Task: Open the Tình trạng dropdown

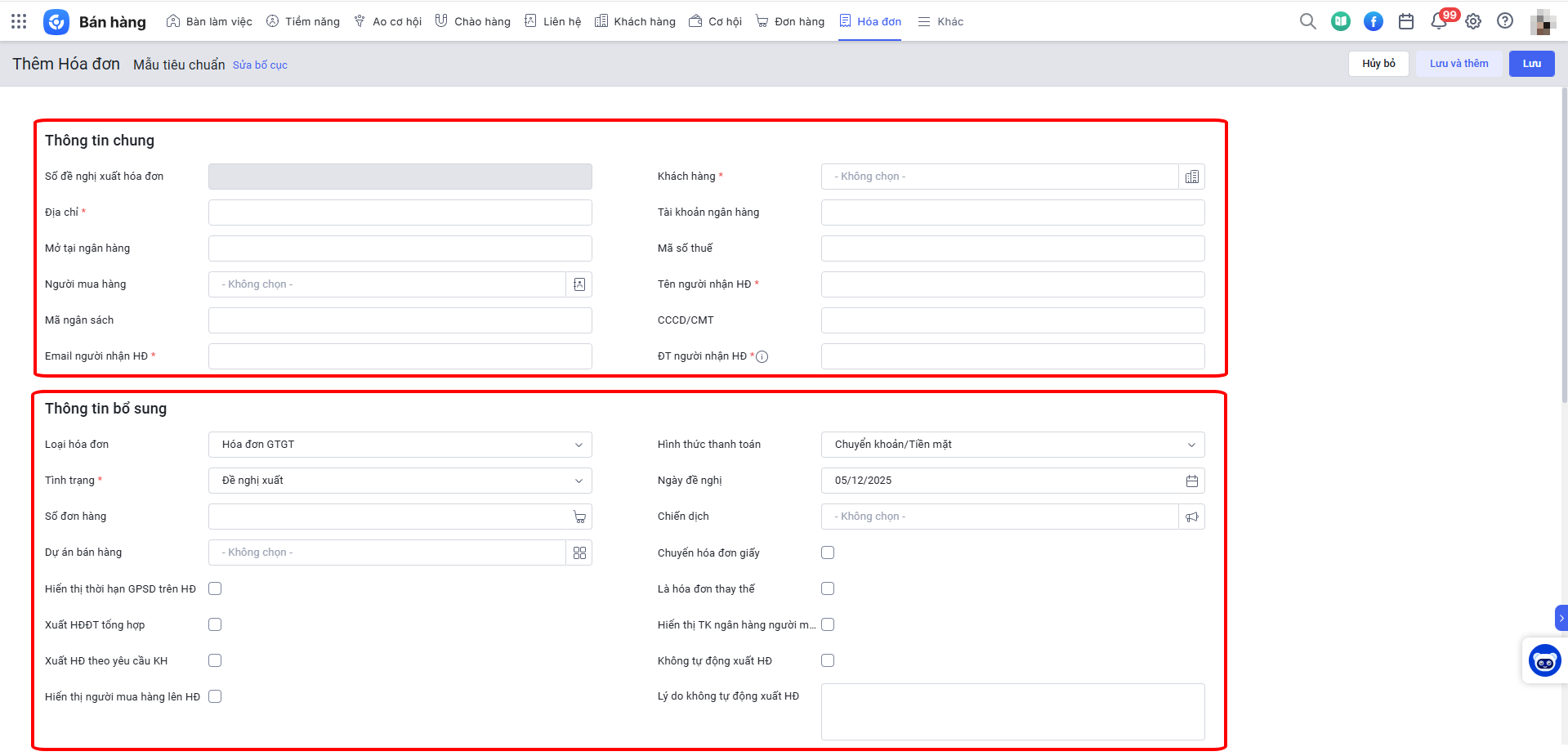Action: point(400,481)
